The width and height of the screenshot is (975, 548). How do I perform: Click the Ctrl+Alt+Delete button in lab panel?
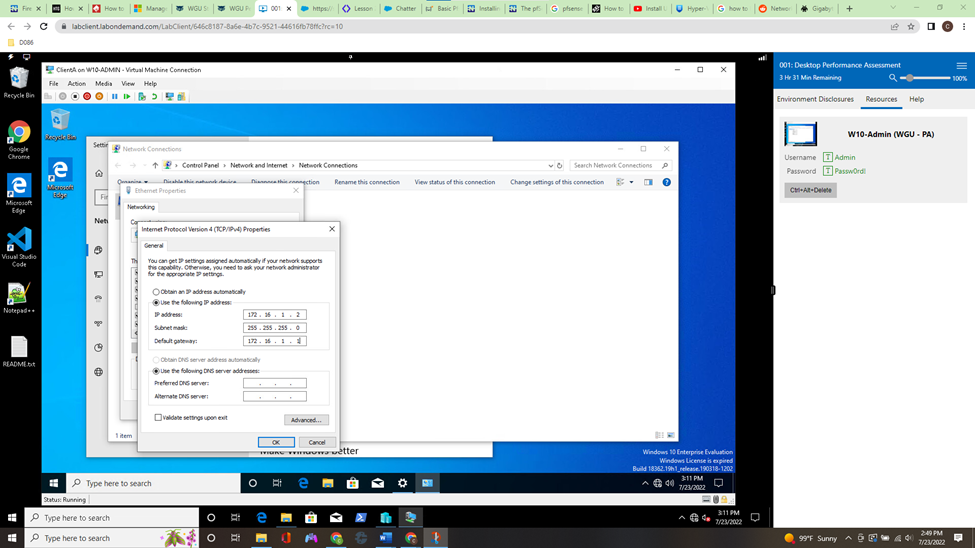click(x=810, y=190)
